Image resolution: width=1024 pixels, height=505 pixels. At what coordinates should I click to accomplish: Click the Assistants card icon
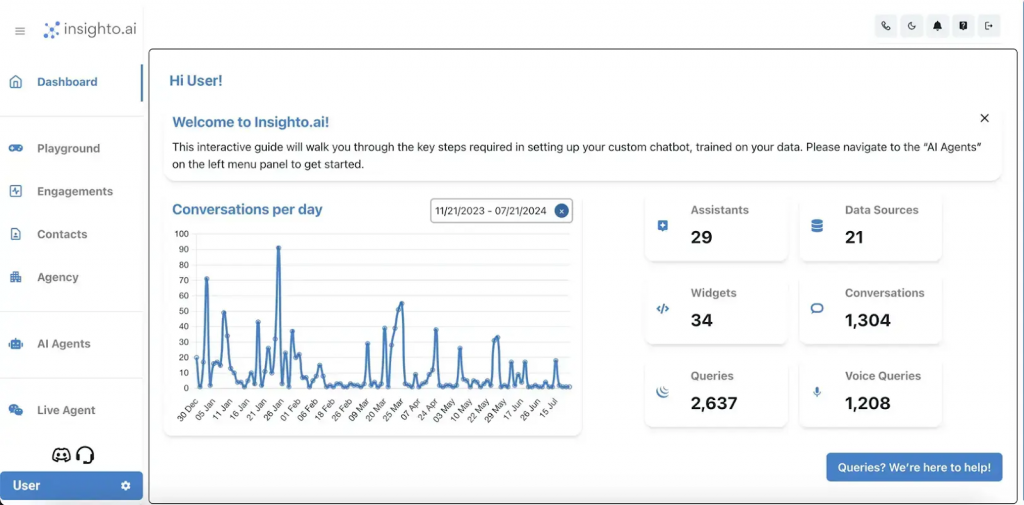(x=662, y=226)
